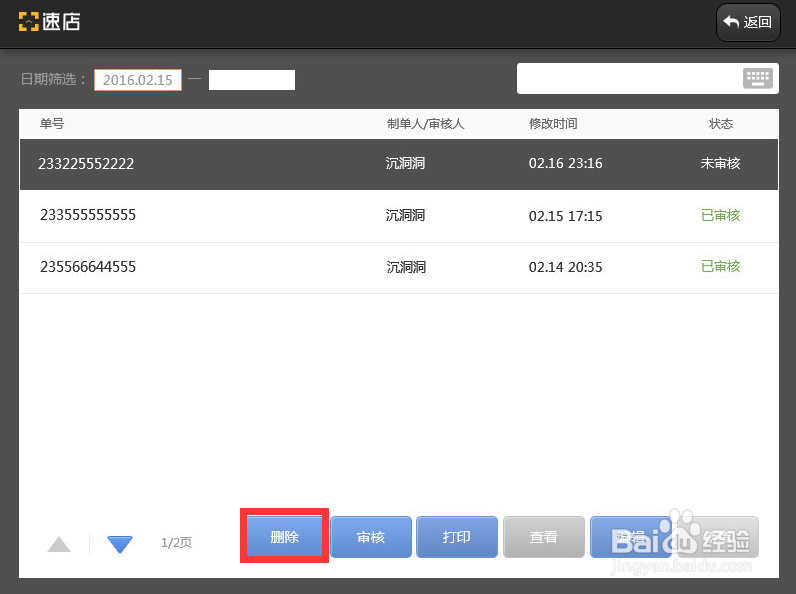Click the 删除 delete button
This screenshot has width=796, height=594.
pyautogui.click(x=284, y=537)
